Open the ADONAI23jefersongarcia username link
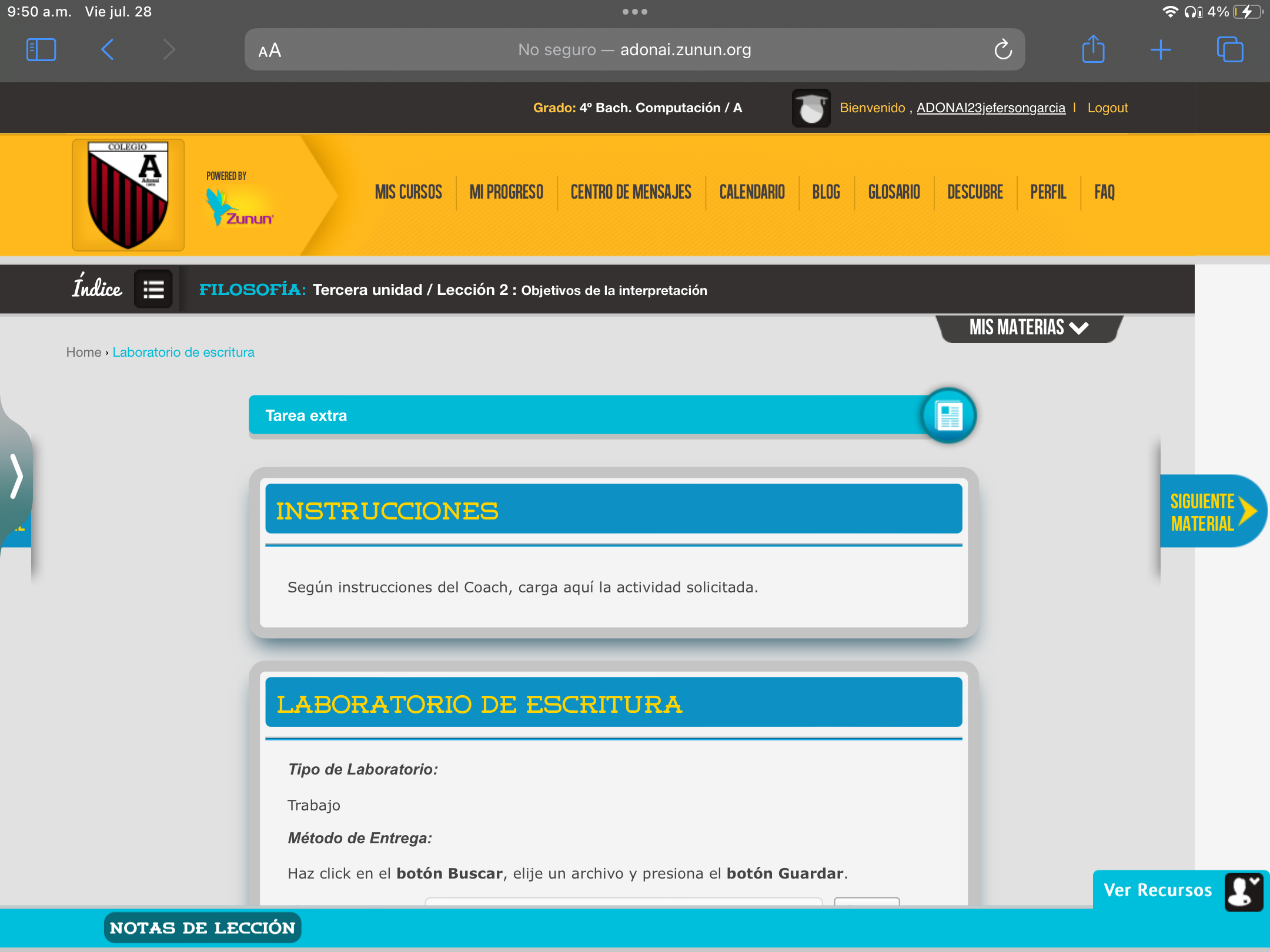 click(991, 108)
